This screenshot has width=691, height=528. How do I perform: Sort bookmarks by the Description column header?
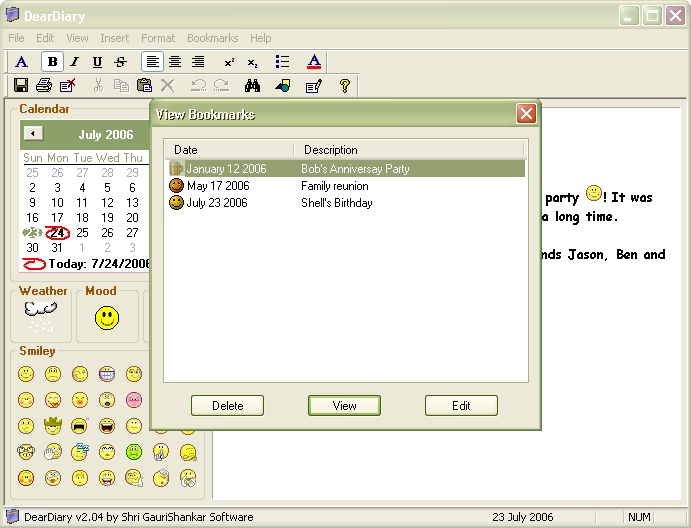click(x=409, y=150)
